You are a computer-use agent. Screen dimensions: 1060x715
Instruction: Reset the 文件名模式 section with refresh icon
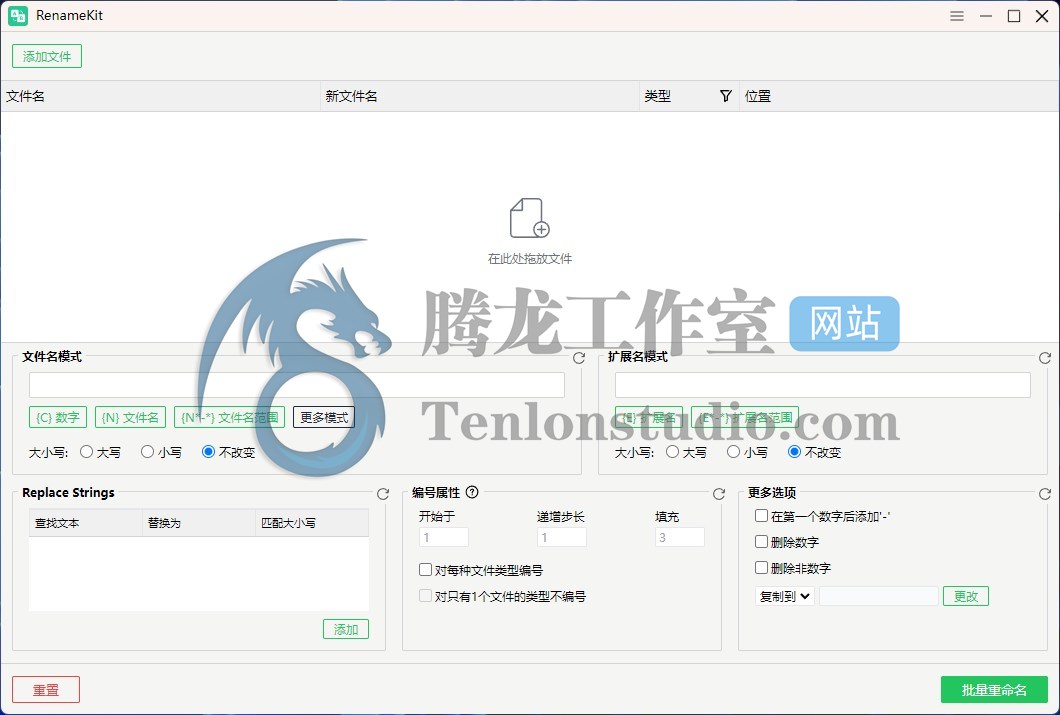[579, 358]
